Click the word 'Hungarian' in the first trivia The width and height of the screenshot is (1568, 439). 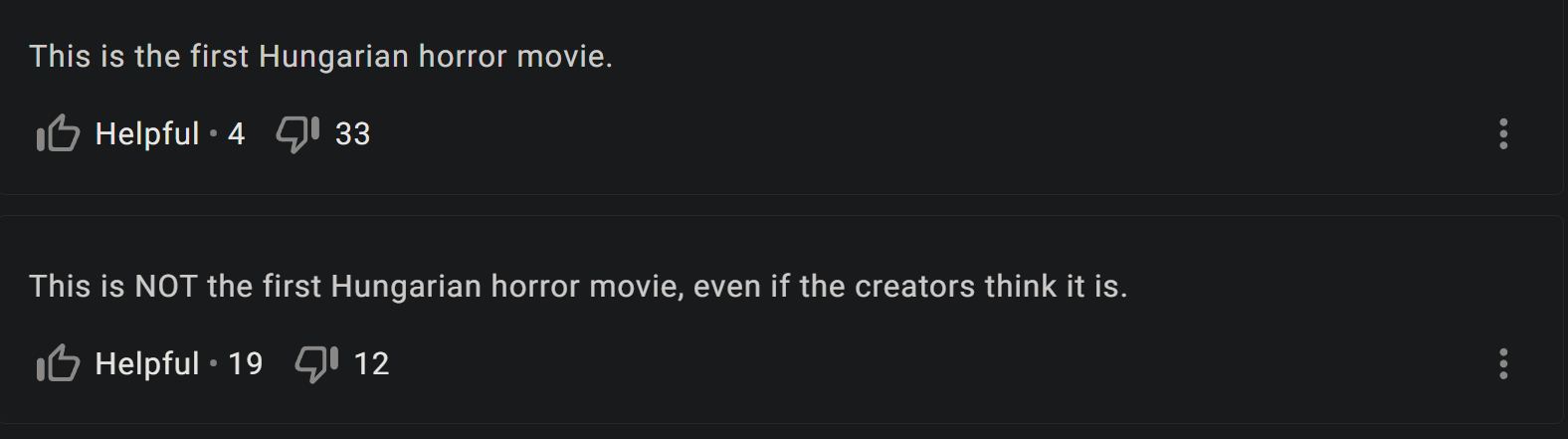pos(333,57)
